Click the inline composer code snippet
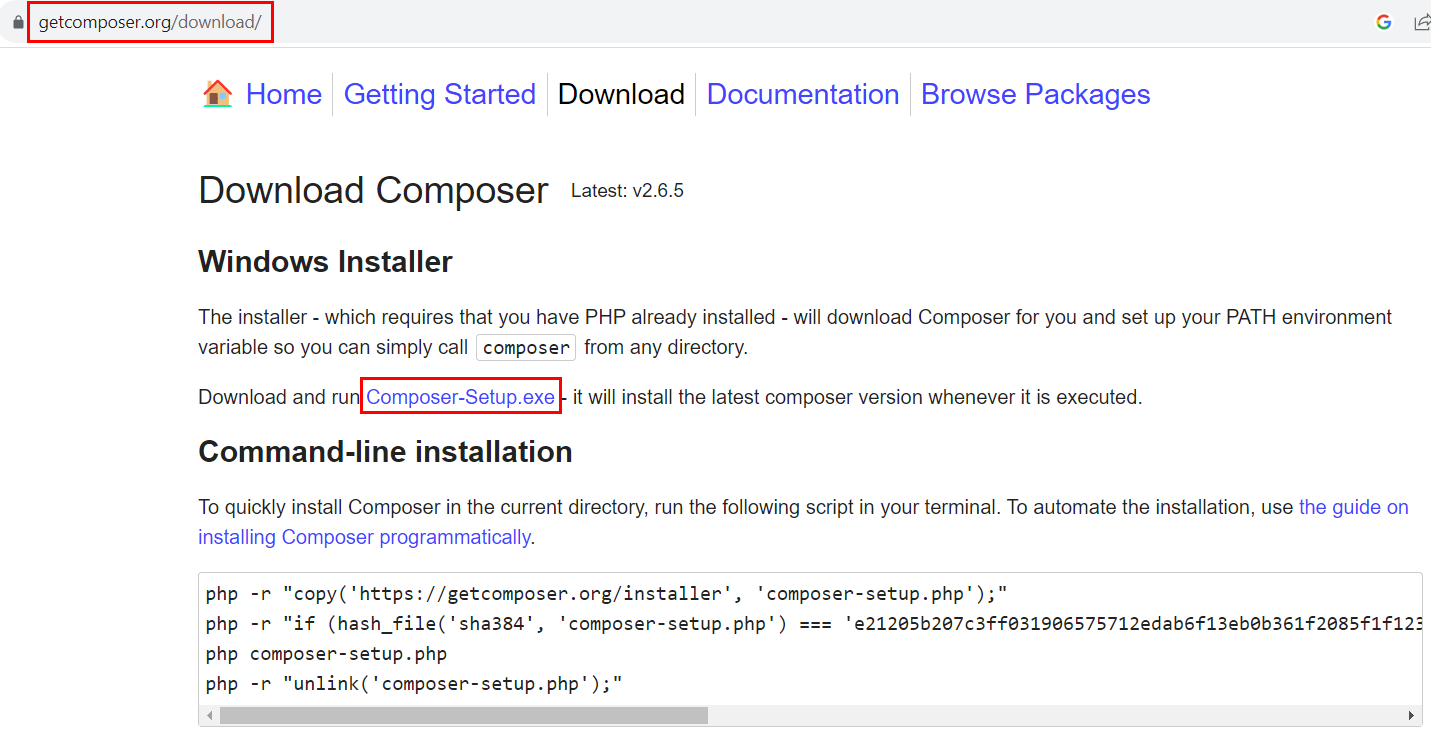The image size is (1431, 744). 525,347
